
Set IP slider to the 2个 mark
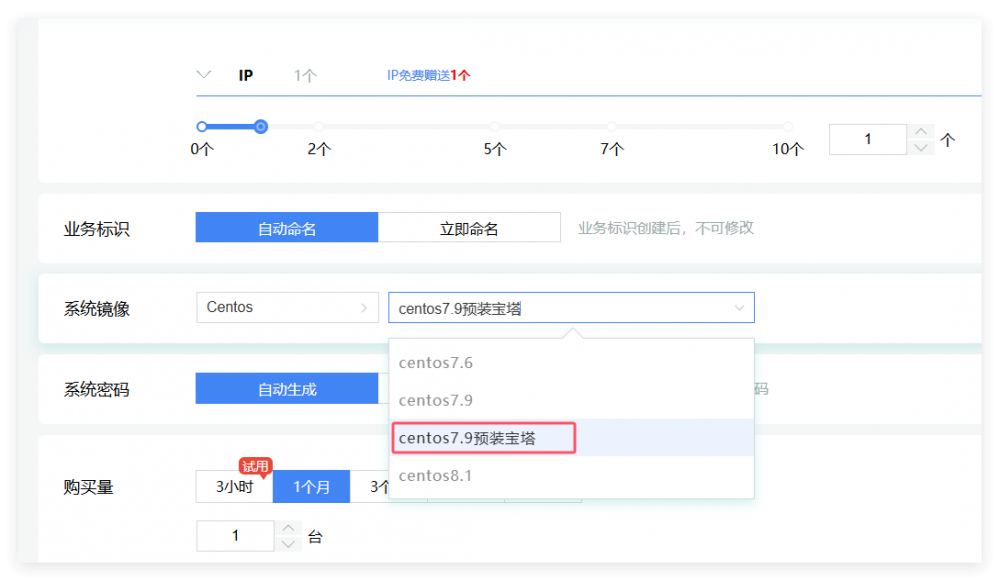tap(319, 126)
